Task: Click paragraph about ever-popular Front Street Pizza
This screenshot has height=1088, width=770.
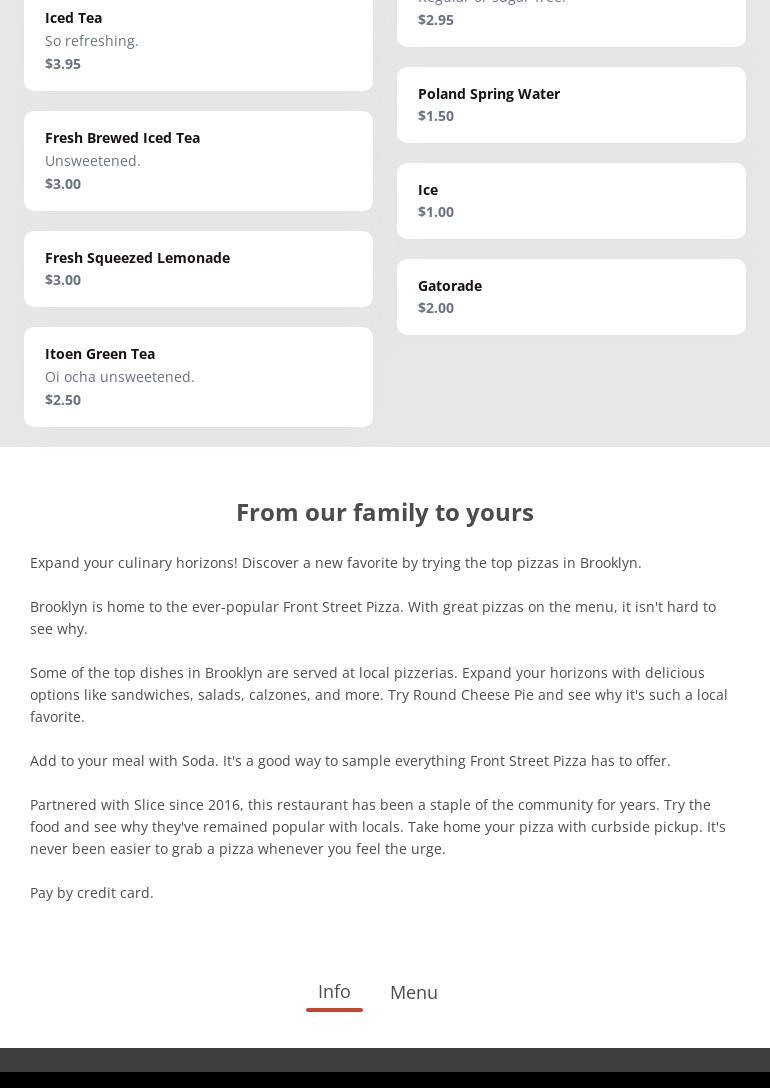Action: click(x=373, y=617)
